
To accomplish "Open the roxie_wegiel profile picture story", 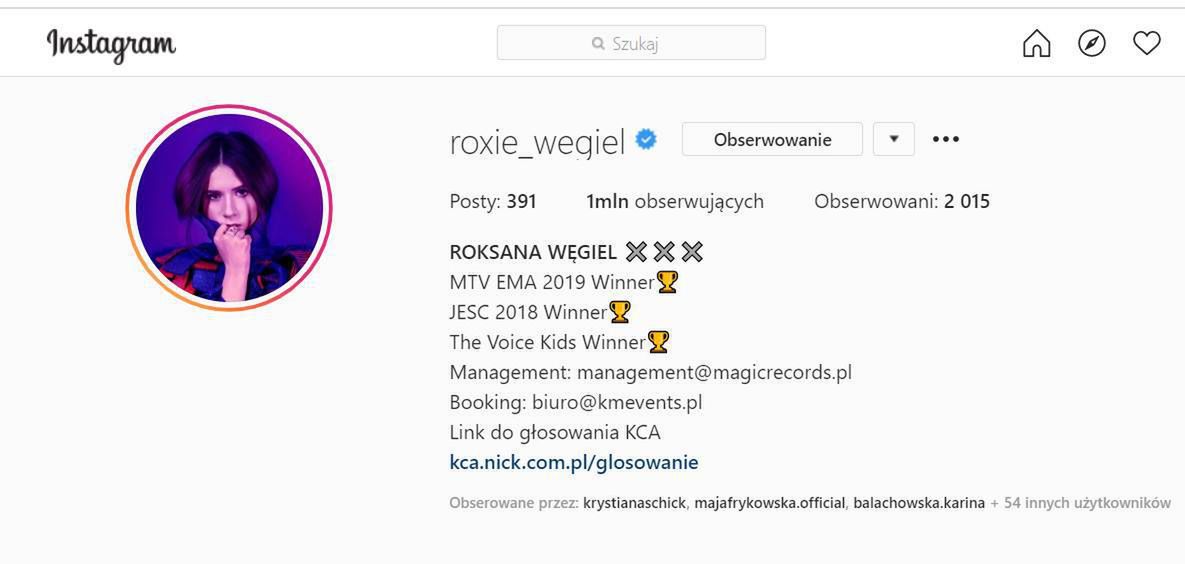I will 229,207.
